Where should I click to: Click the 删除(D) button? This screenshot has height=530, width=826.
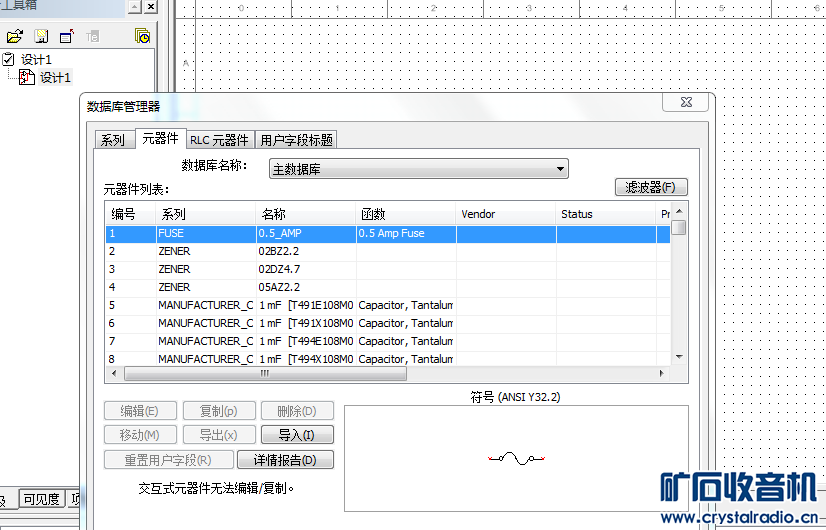point(298,411)
